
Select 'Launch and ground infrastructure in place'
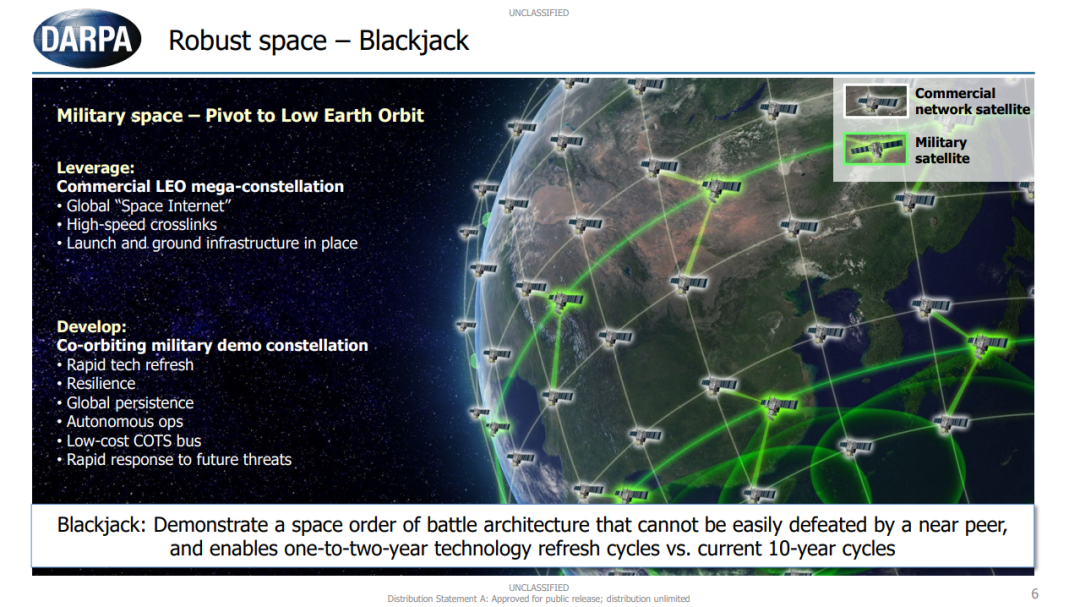(211, 243)
